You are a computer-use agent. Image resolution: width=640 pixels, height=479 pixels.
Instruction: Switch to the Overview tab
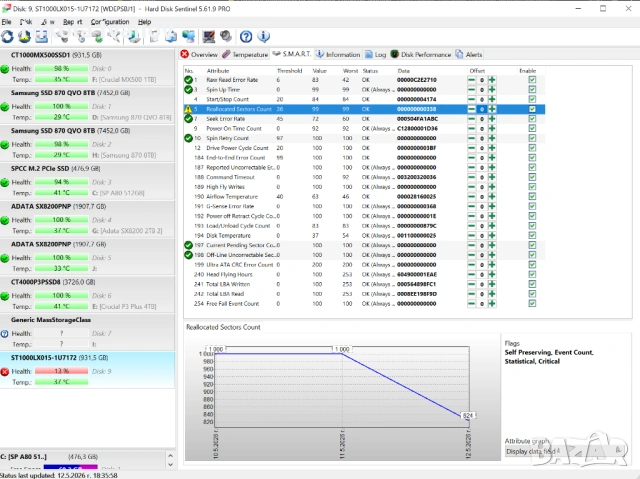199,54
